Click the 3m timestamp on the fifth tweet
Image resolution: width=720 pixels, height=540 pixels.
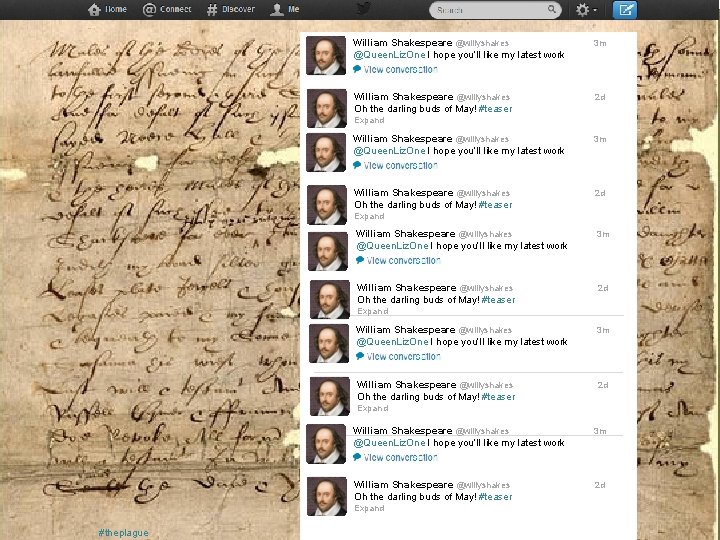603,234
